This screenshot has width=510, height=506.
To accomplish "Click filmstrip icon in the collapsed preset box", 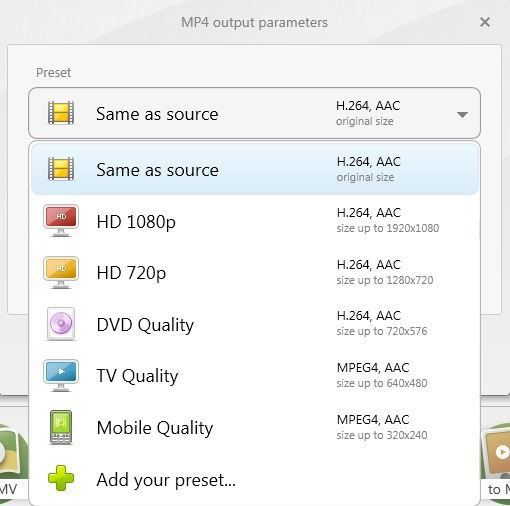I will click(61, 113).
